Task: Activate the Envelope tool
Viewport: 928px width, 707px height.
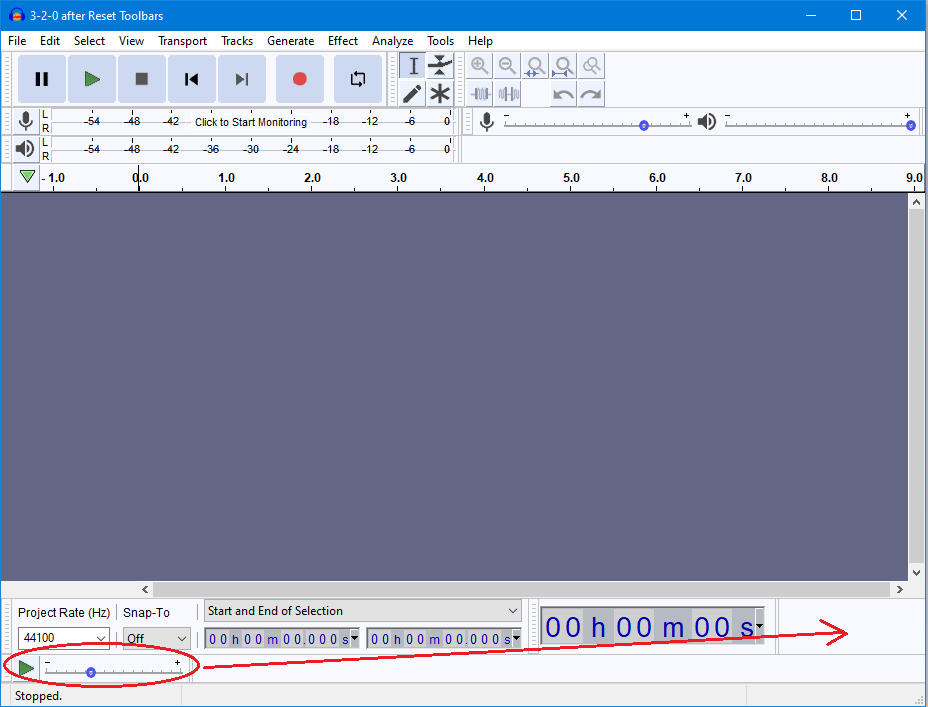Action: (x=440, y=66)
